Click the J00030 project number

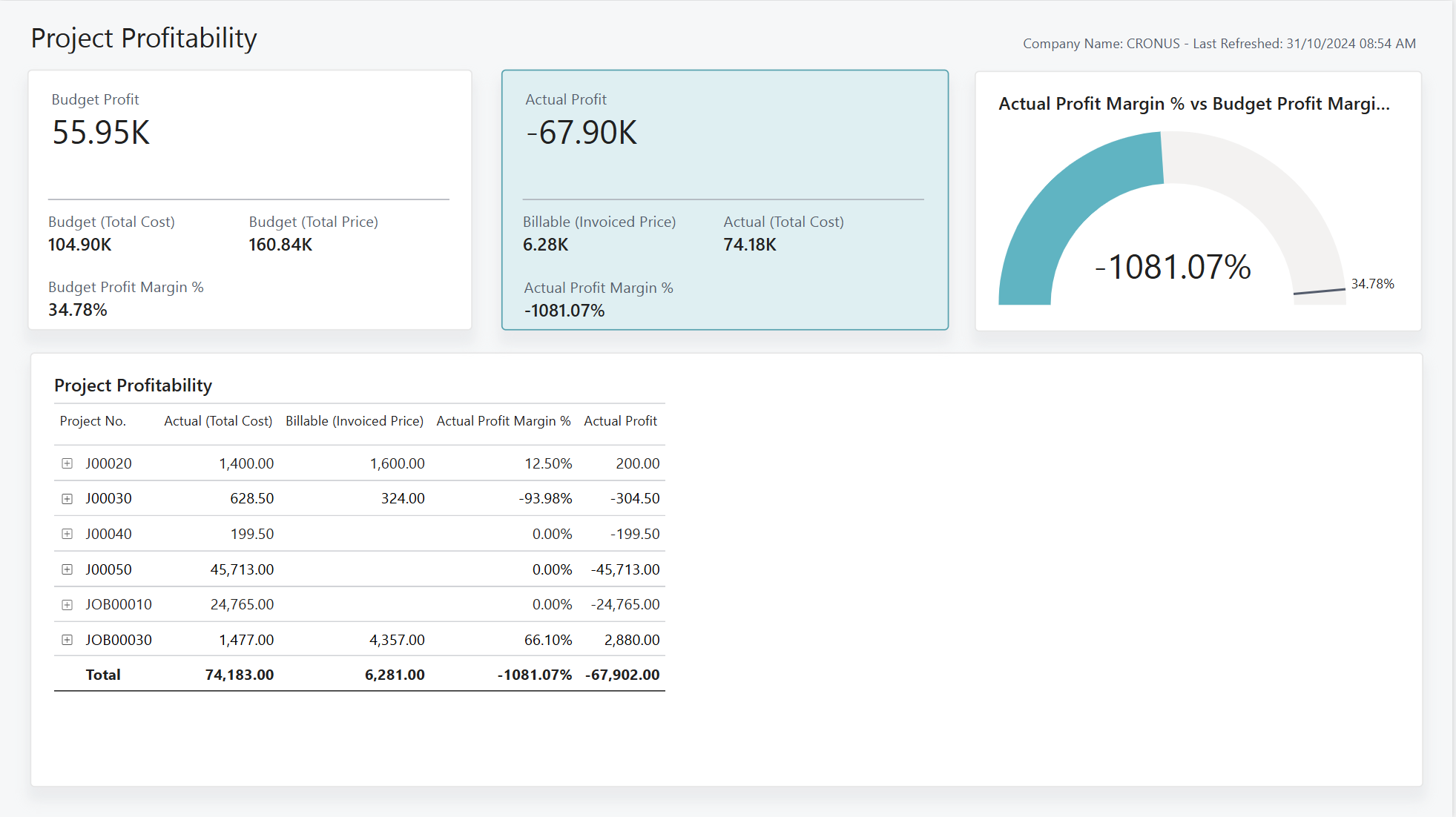[x=109, y=499]
